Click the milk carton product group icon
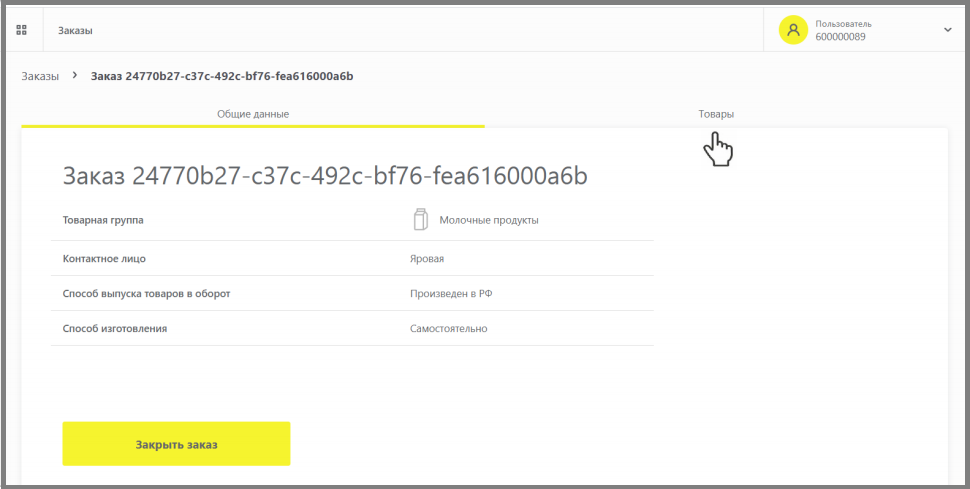970x489 pixels. (420, 220)
